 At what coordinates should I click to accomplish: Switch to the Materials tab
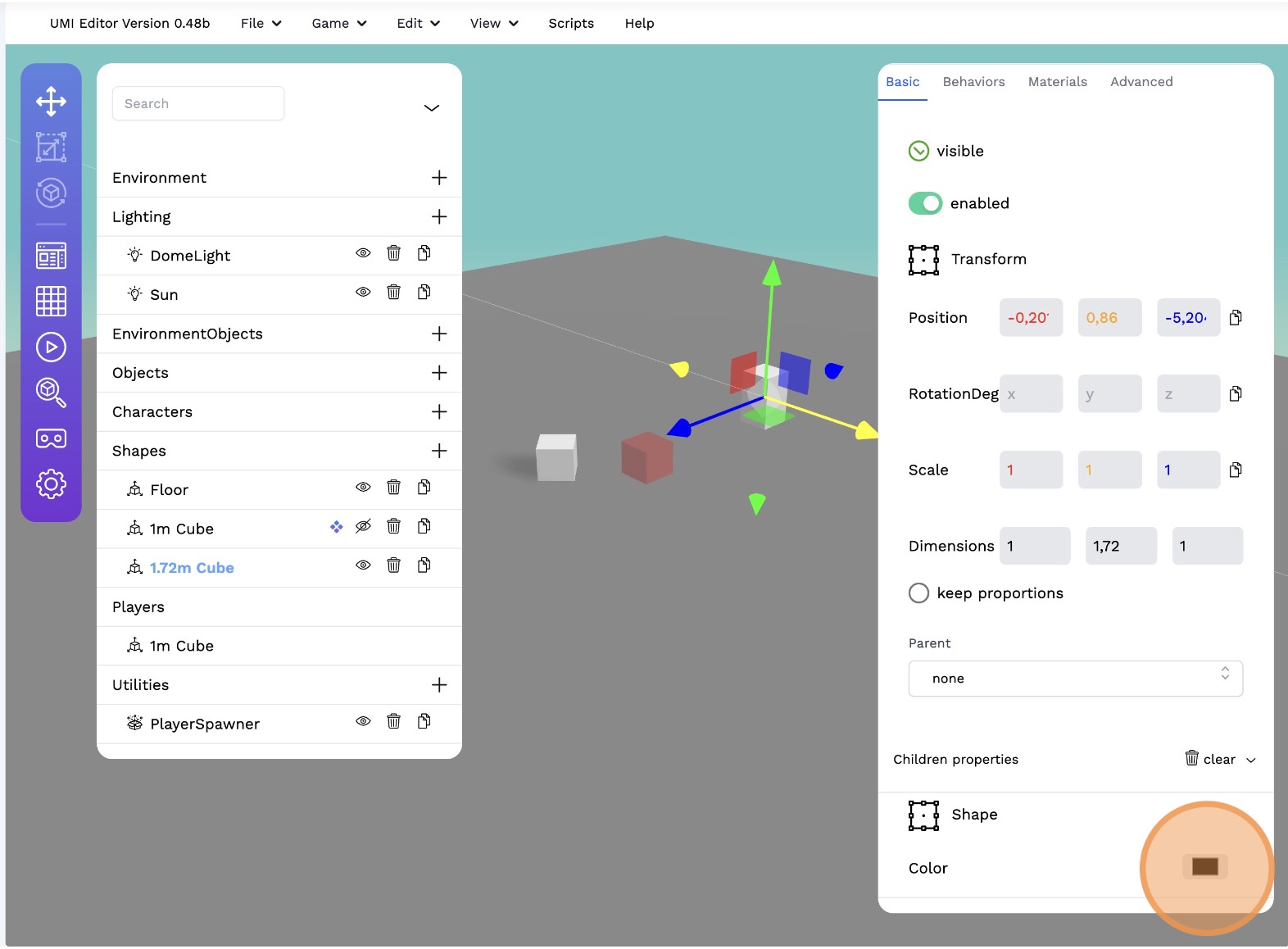[1057, 82]
